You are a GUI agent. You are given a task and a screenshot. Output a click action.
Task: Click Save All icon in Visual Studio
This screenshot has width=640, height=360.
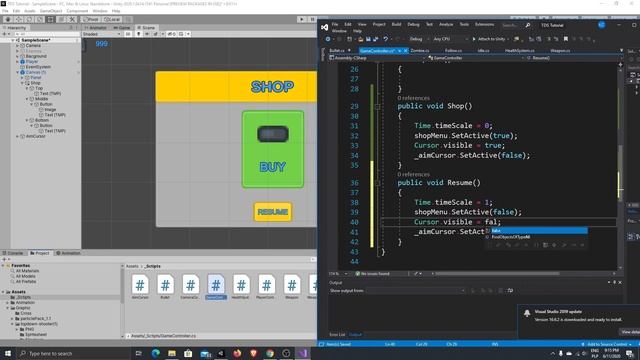376,39
